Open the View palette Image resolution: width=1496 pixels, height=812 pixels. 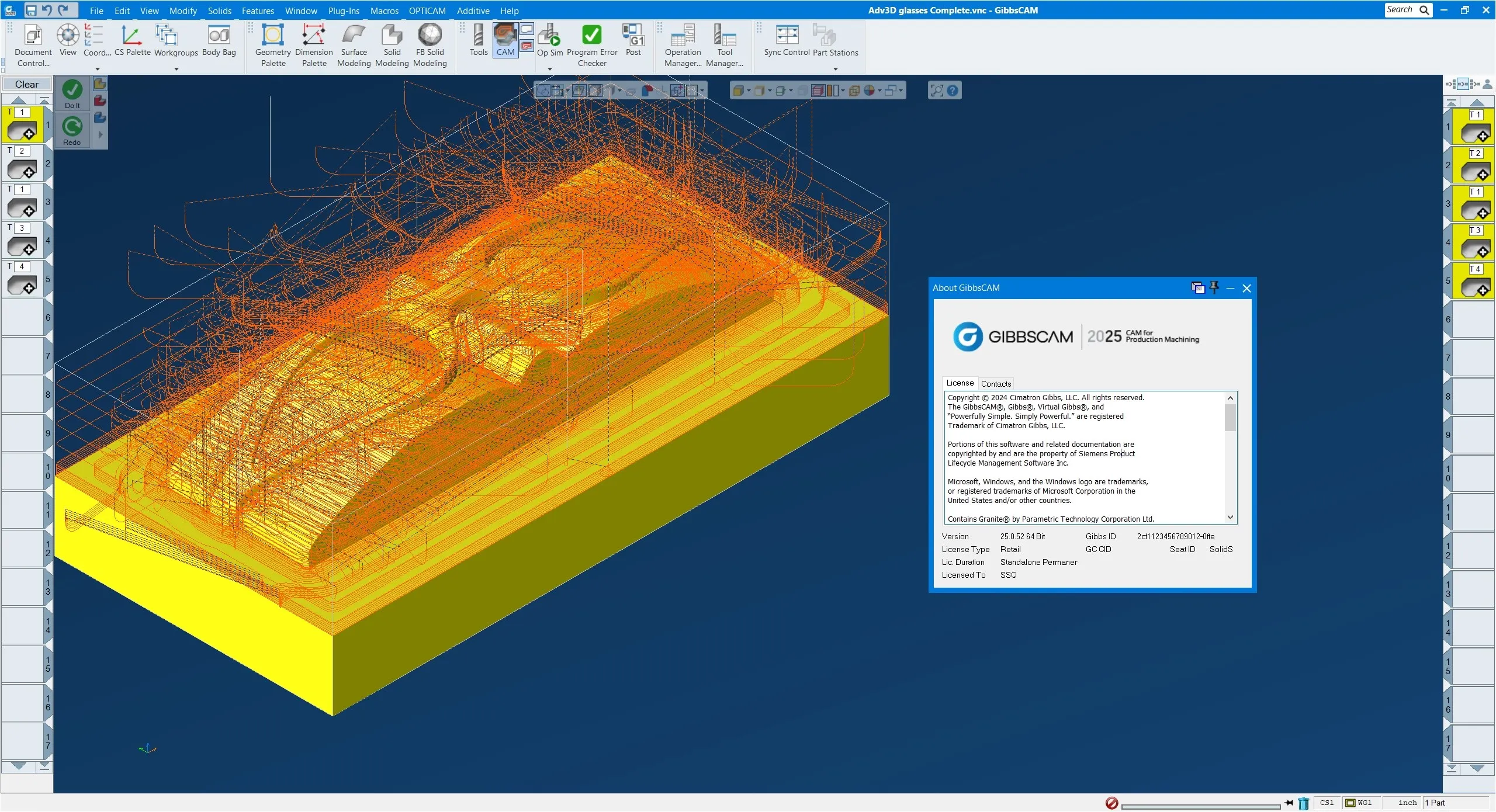68,41
